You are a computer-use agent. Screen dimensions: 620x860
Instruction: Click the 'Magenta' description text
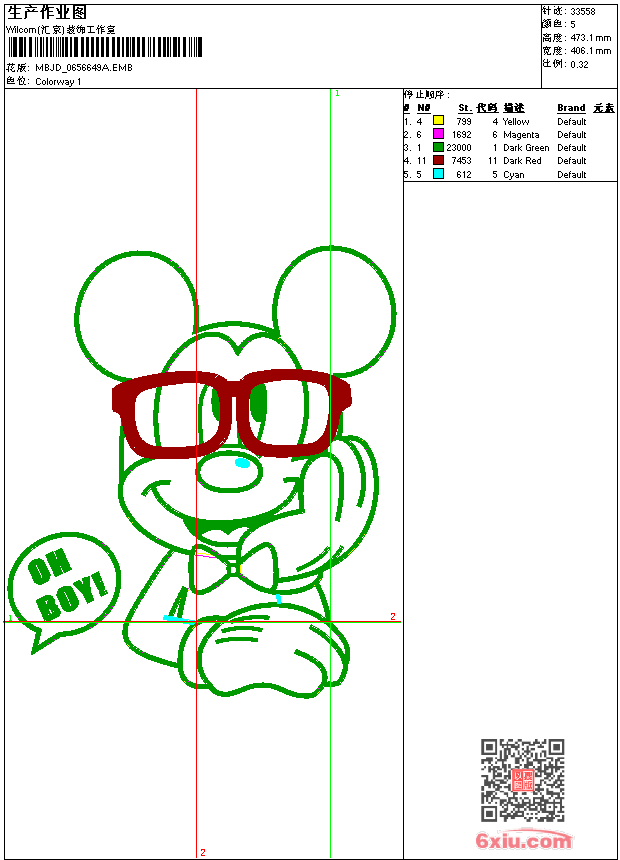(521, 135)
